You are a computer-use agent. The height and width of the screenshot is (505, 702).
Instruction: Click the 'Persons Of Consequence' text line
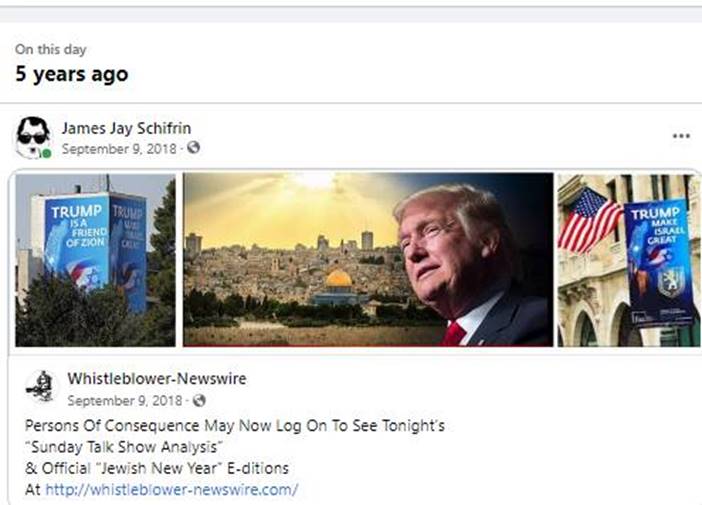(x=235, y=425)
